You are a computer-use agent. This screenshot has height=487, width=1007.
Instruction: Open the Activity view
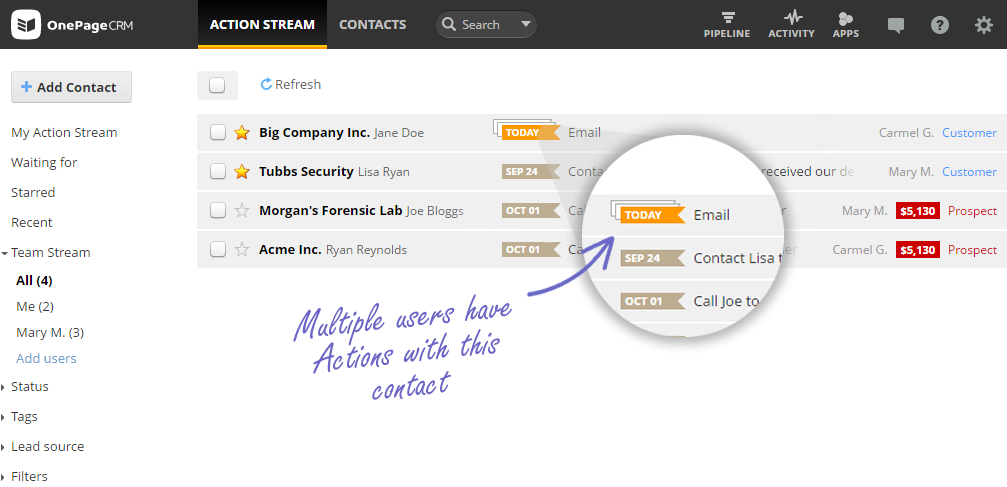click(x=791, y=24)
